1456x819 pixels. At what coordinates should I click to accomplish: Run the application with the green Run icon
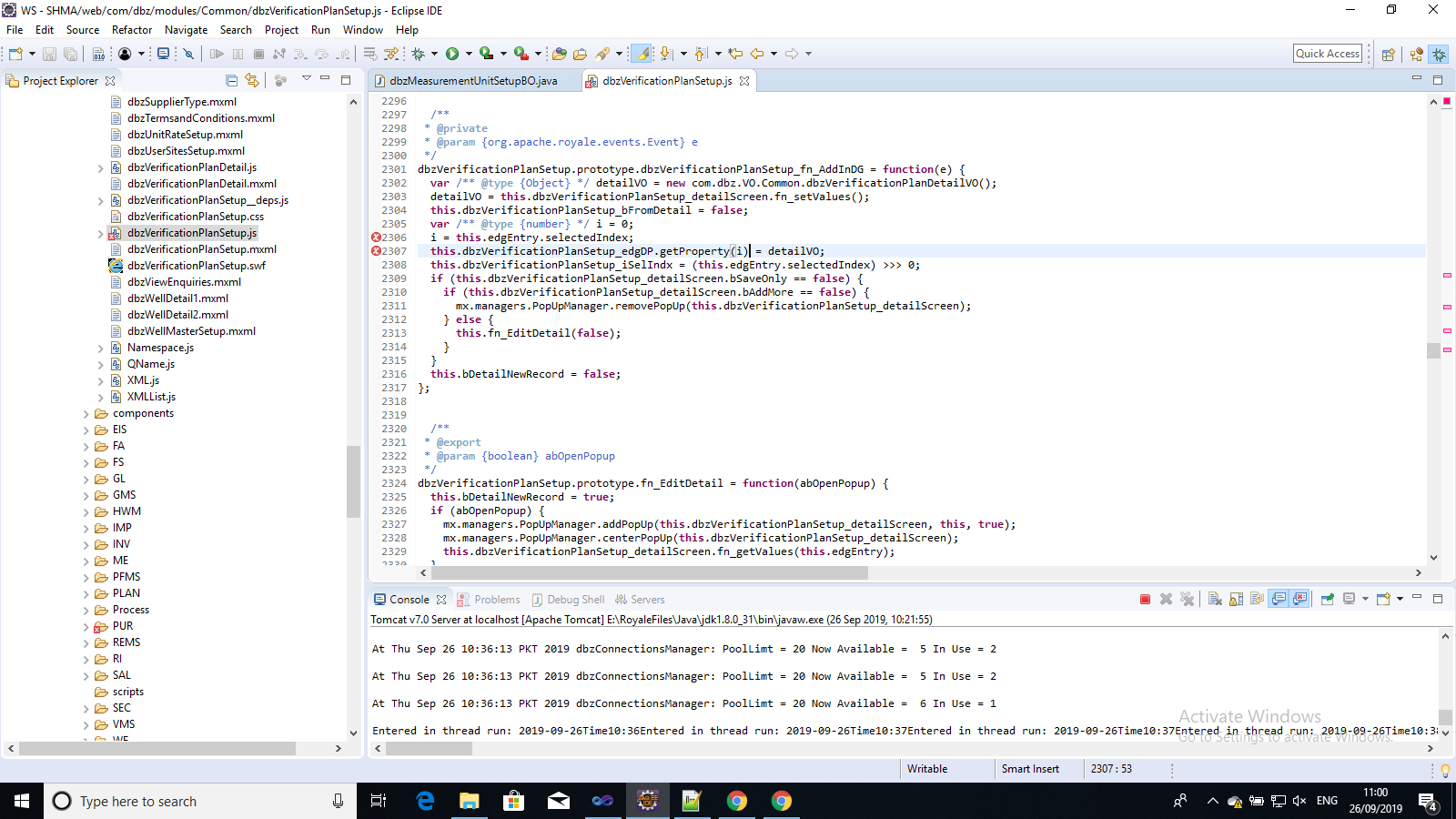tap(453, 54)
